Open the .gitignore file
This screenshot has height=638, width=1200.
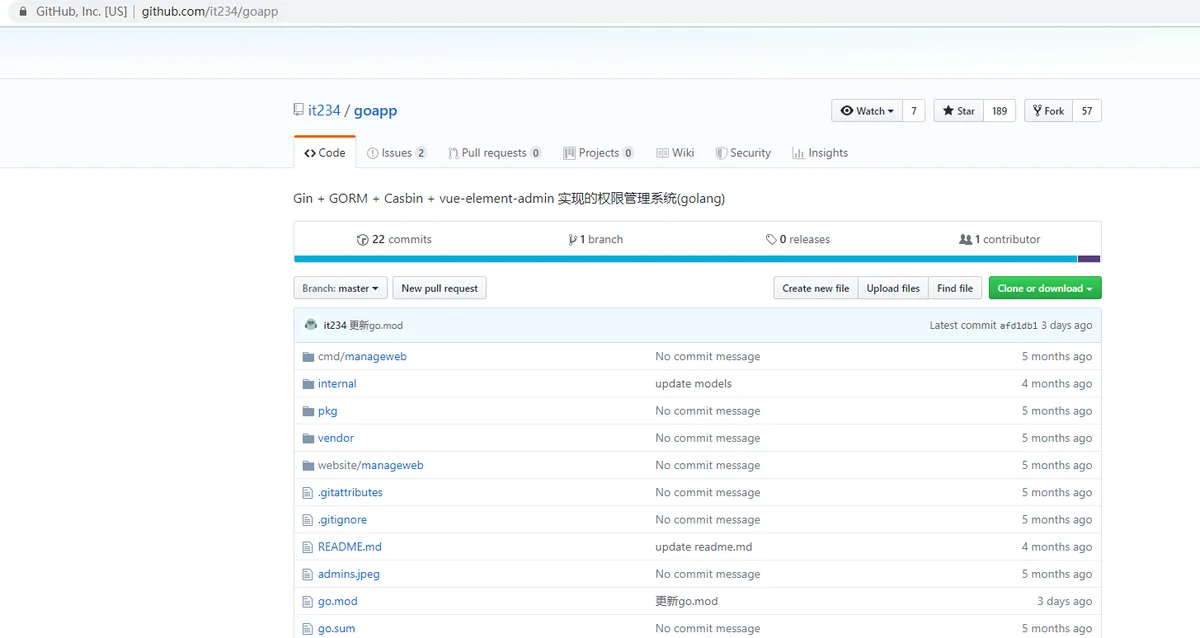coord(343,520)
